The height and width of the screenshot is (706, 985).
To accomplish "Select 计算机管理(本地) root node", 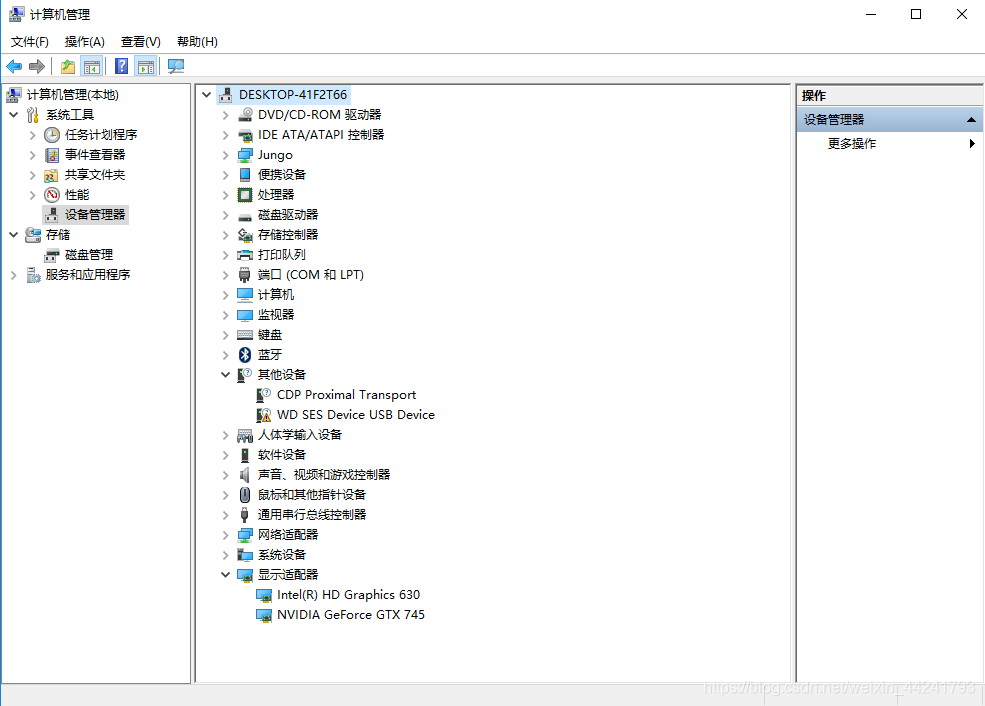I will click(x=72, y=95).
